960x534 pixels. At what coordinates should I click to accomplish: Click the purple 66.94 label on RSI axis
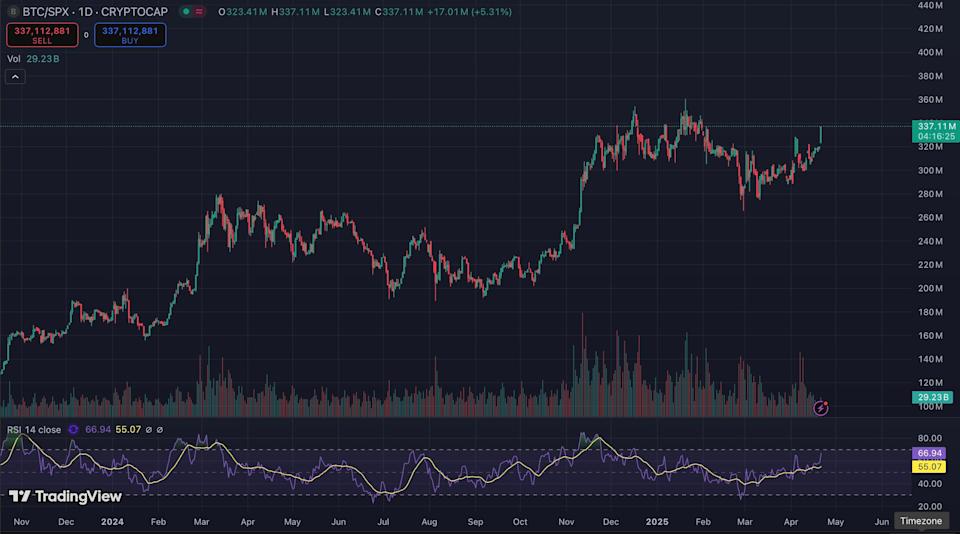929,453
